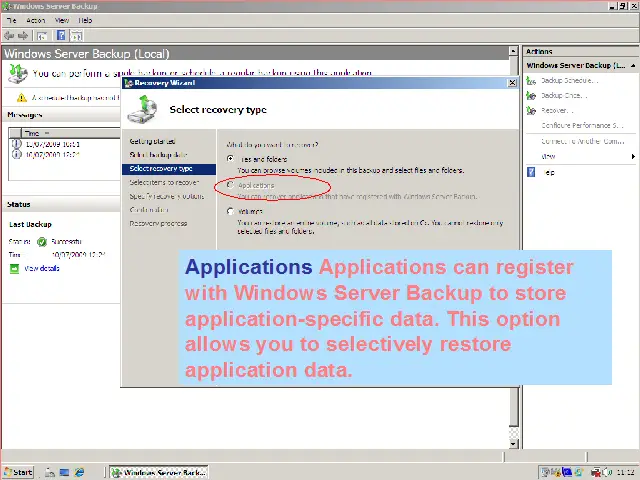
Task: Click the Backup Schedule action icon
Action: point(532,80)
